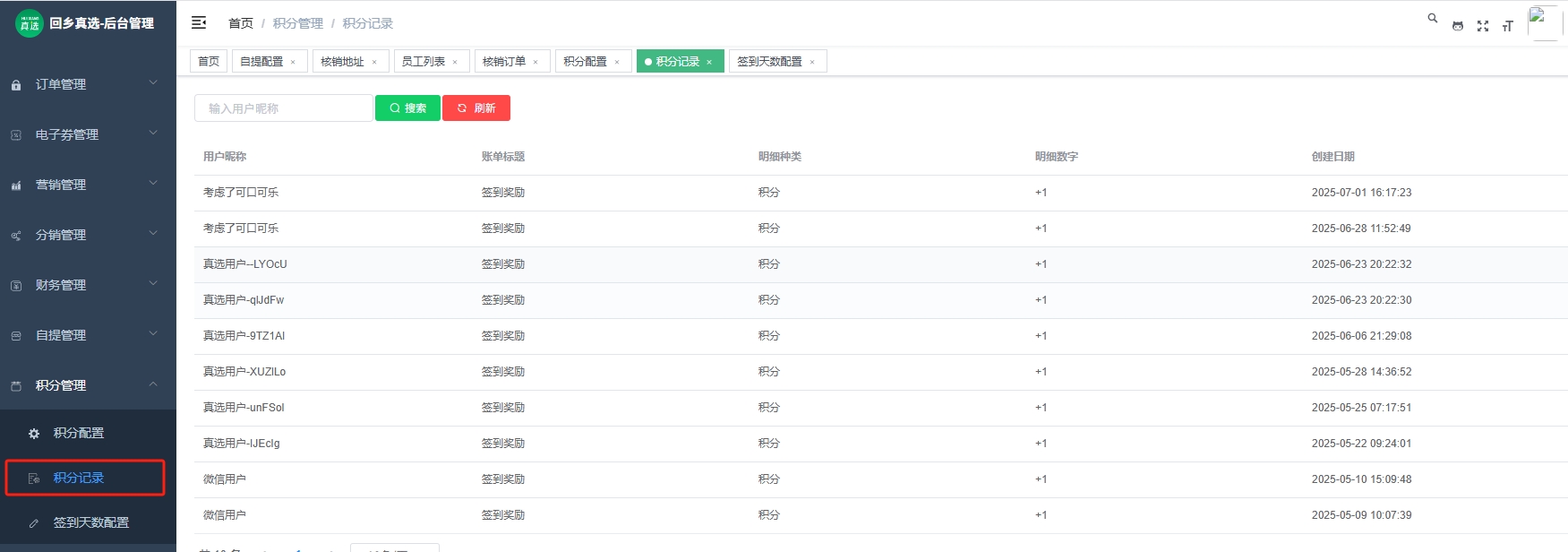This screenshot has width=1568, height=552.
Task: Click the user avatar image in header
Action: click(x=1544, y=23)
